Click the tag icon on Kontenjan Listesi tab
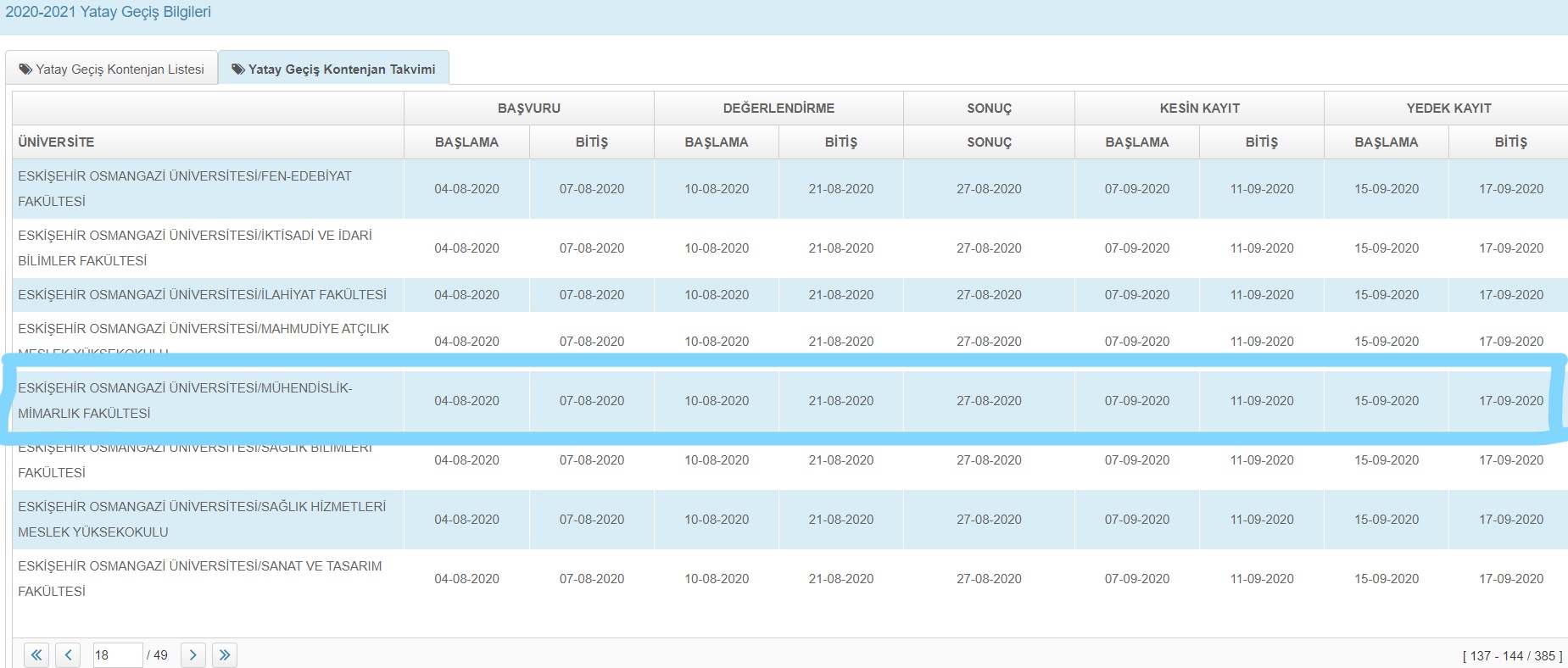 (x=25, y=70)
